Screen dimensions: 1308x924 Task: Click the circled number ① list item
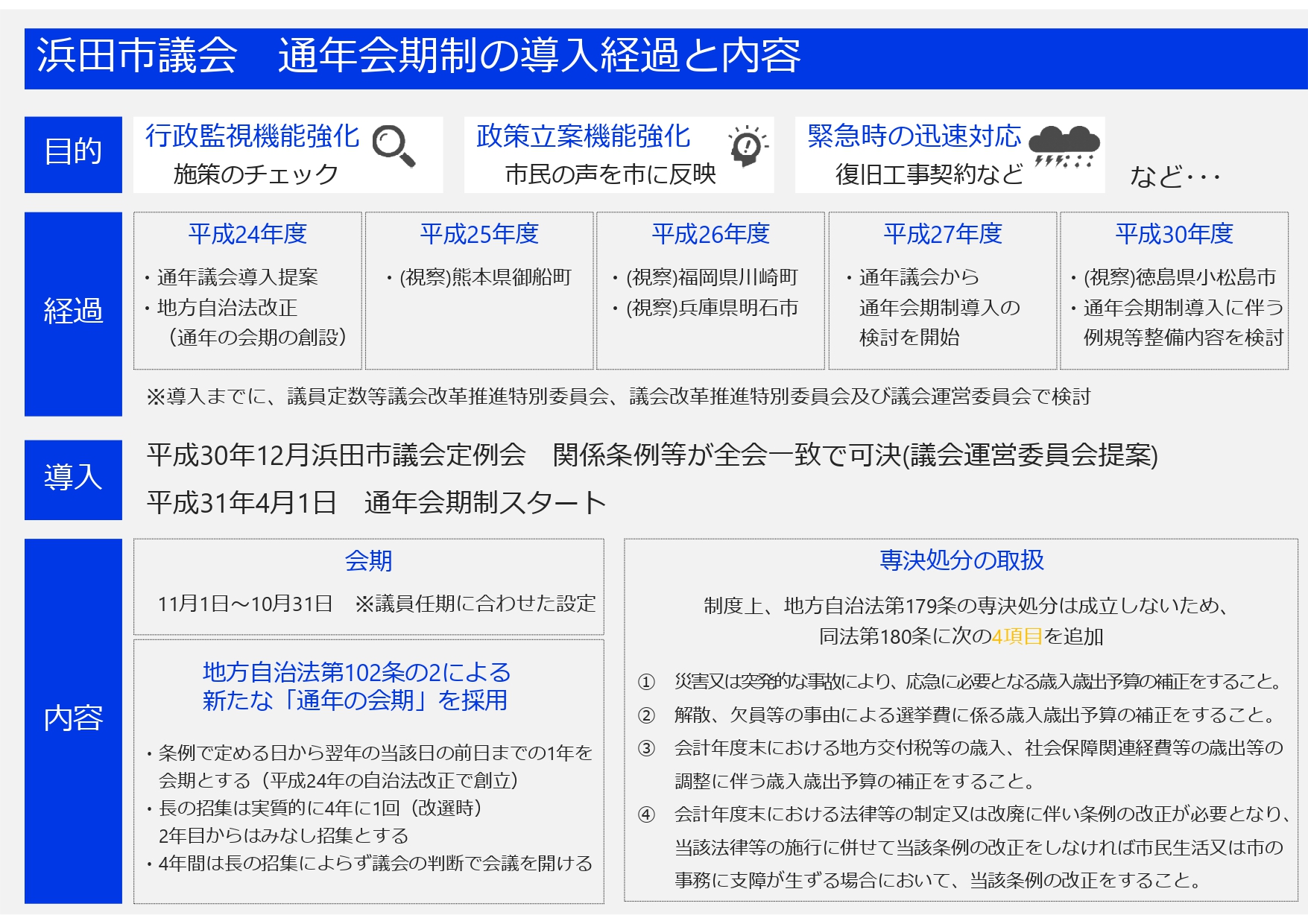coord(646,682)
